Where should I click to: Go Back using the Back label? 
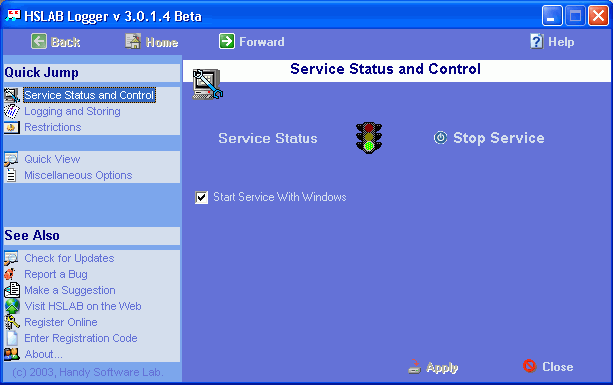click(66, 42)
